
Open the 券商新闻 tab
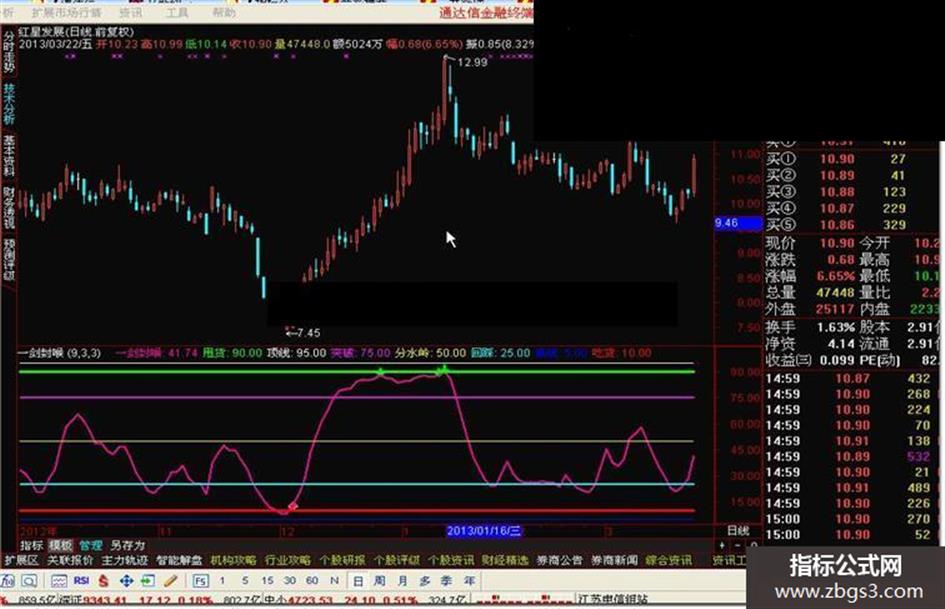614,560
